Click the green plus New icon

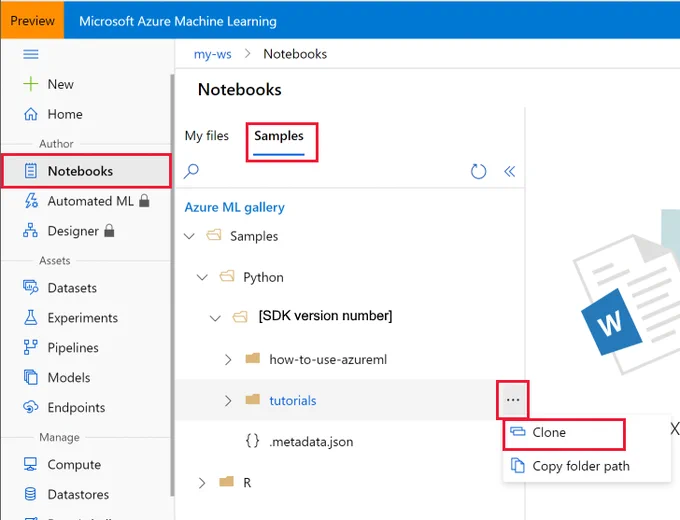[x=31, y=84]
